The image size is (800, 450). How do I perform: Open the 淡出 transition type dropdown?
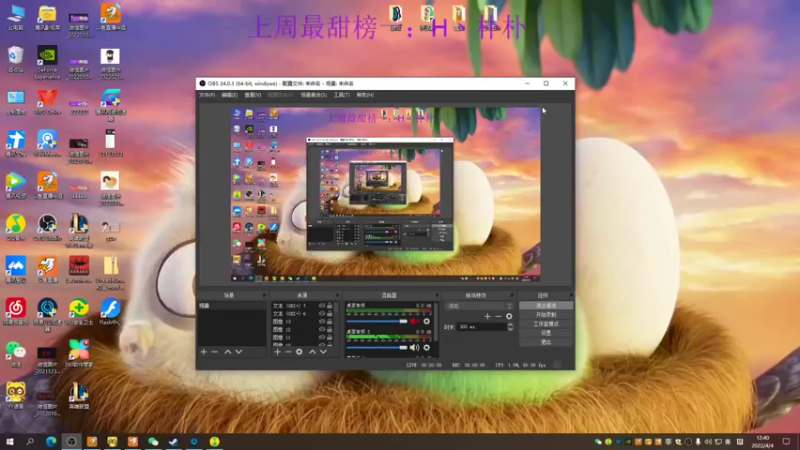(x=479, y=306)
